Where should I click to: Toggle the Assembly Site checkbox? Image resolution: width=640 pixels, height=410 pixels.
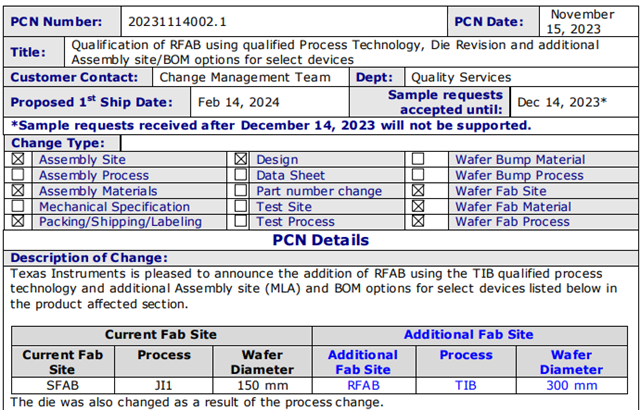point(18,159)
